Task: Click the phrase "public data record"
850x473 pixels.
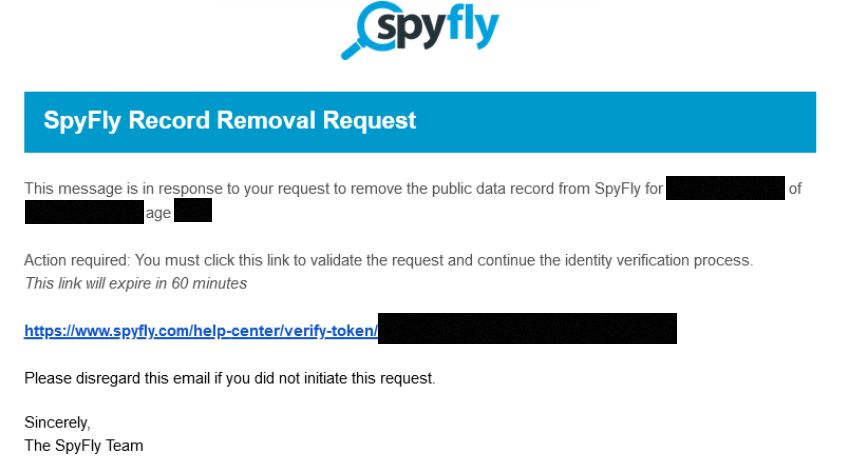Action: click(x=450, y=188)
